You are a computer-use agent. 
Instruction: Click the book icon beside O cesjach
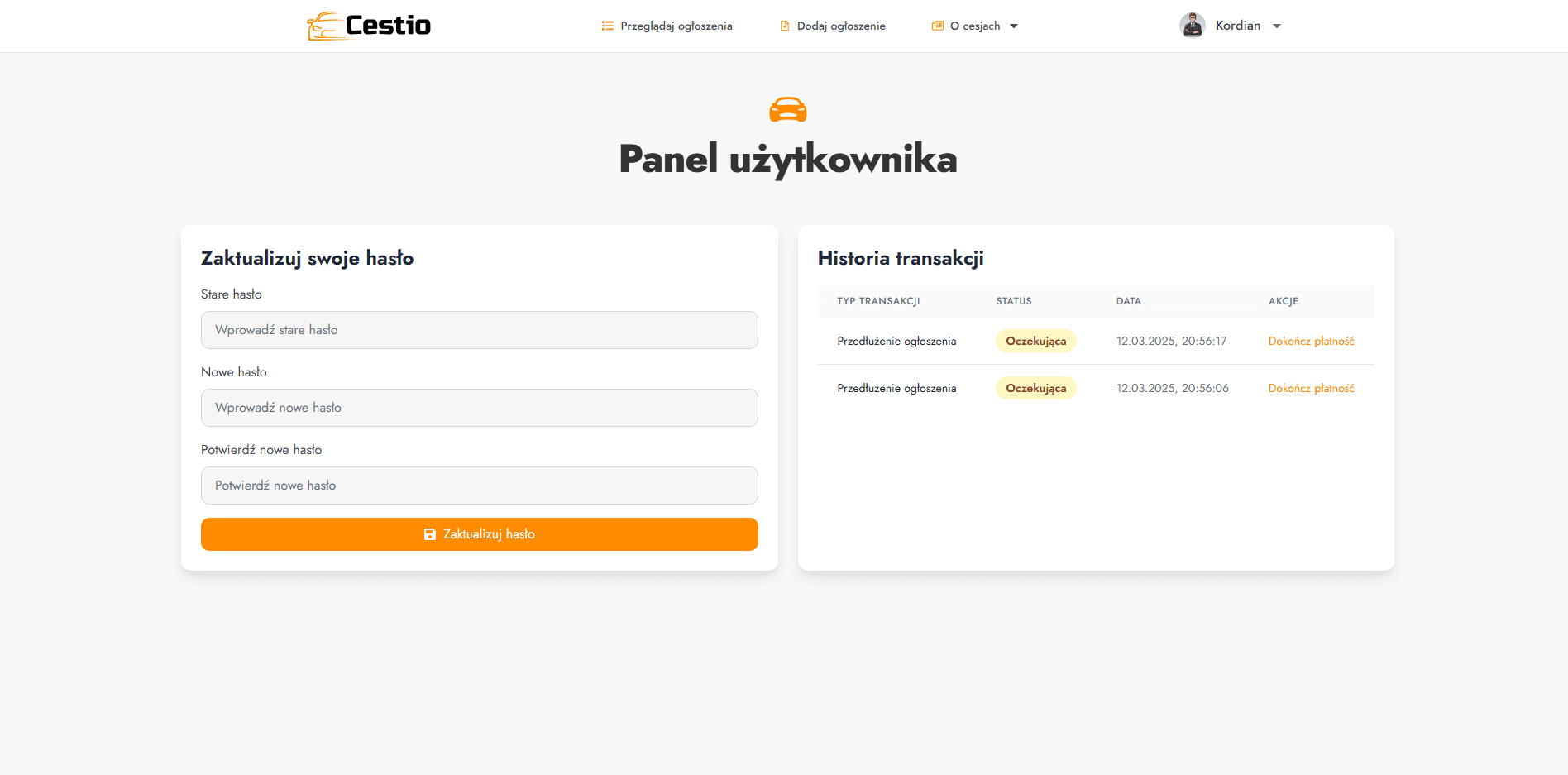937,26
